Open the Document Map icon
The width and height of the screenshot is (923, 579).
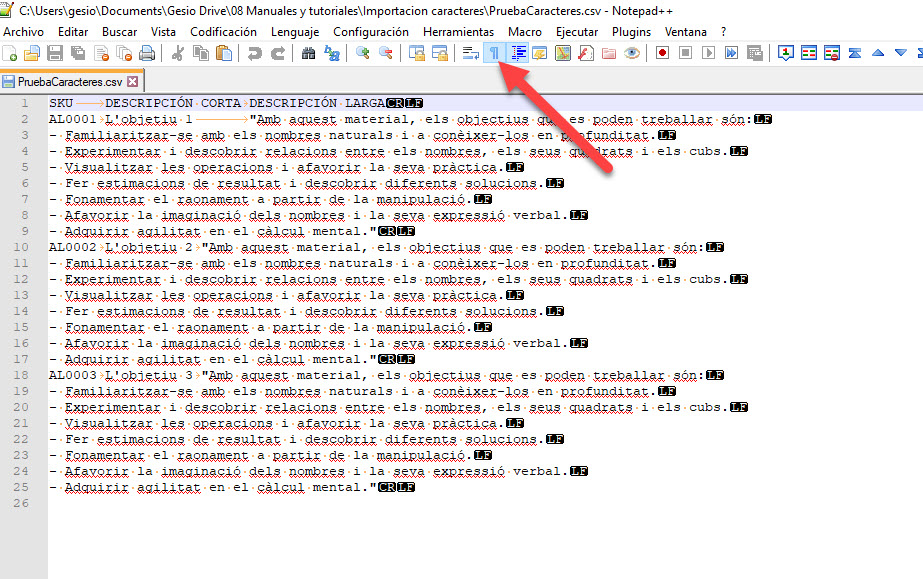[x=563, y=54]
